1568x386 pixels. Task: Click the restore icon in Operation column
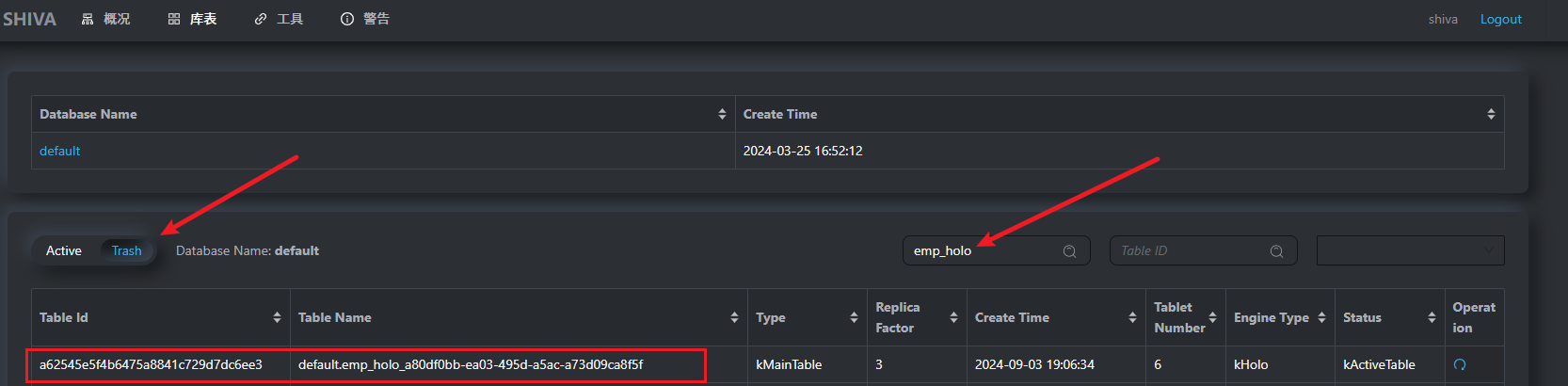[x=1460, y=365]
